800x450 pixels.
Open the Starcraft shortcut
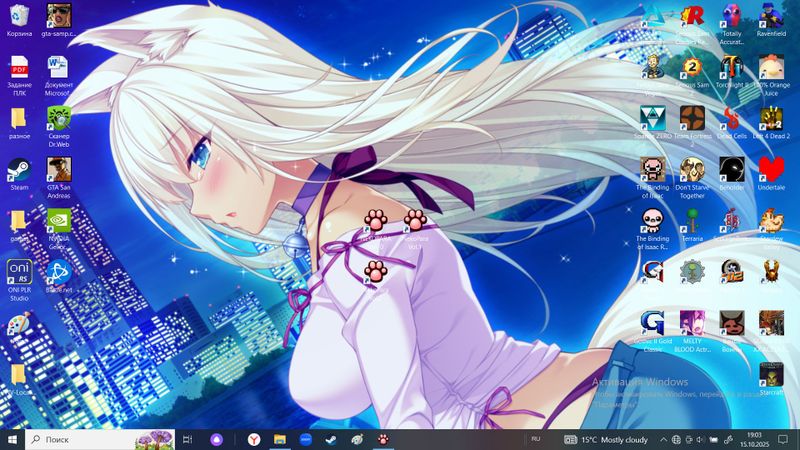pyautogui.click(x=771, y=374)
